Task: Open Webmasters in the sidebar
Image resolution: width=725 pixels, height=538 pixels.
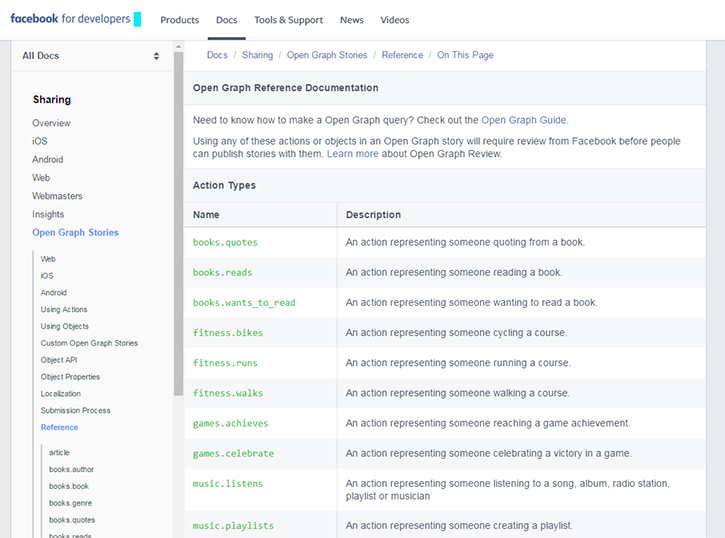Action: (57, 196)
